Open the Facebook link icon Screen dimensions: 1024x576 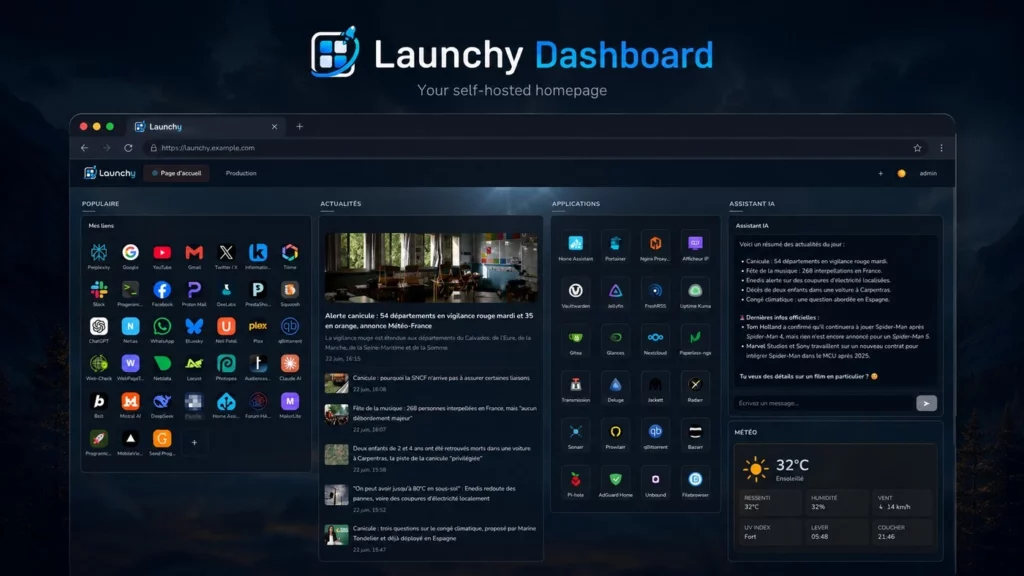162,290
